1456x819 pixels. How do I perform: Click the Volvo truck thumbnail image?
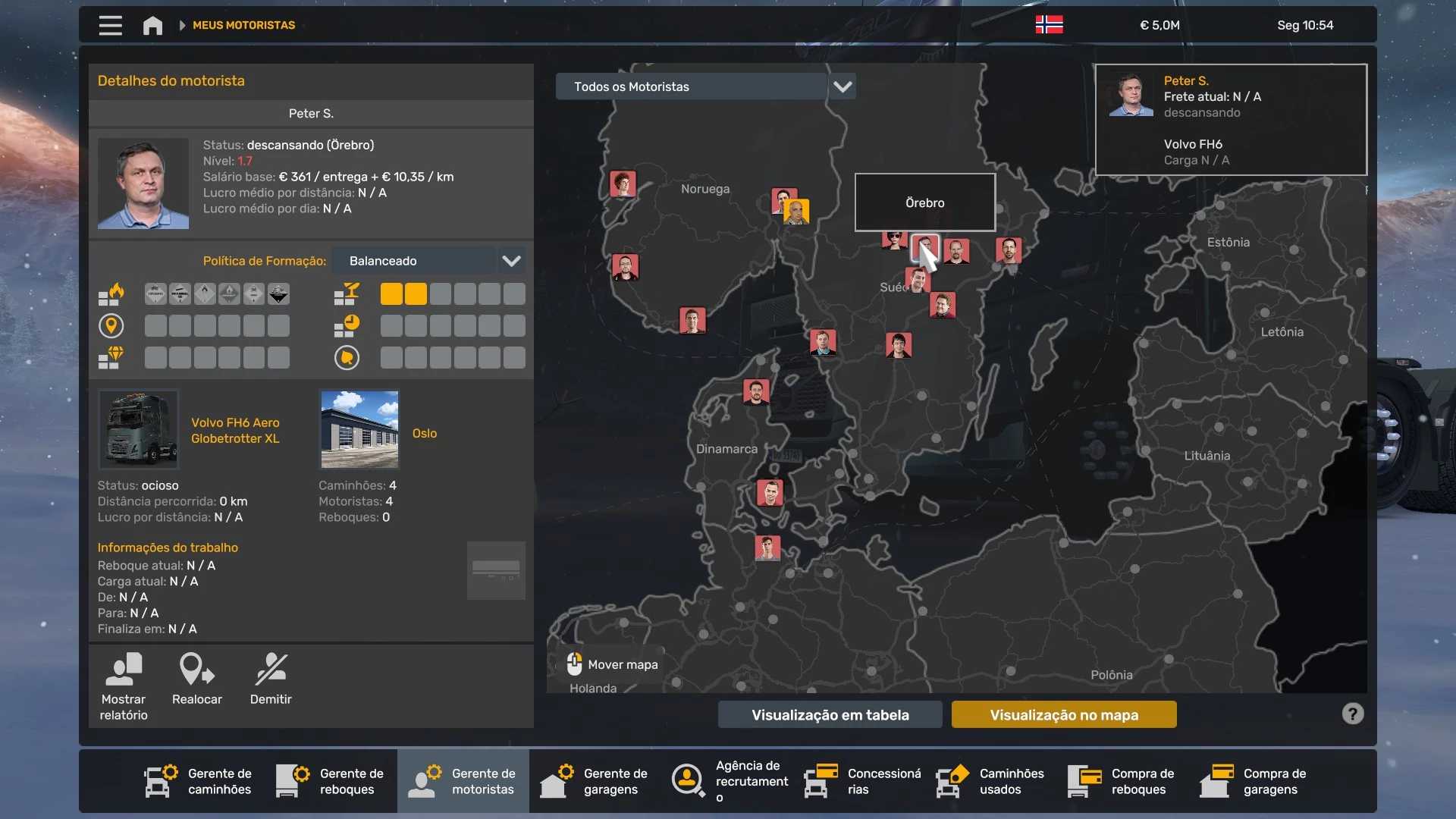click(138, 429)
